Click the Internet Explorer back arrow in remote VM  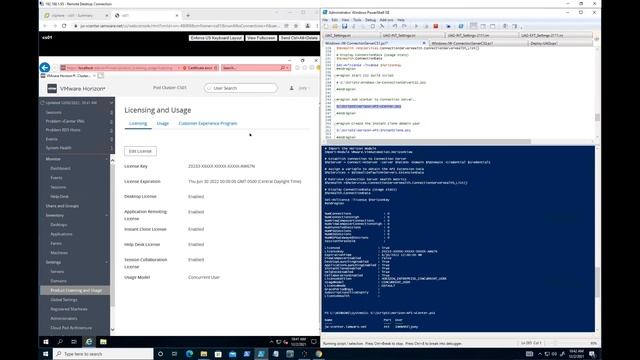pos(45,67)
